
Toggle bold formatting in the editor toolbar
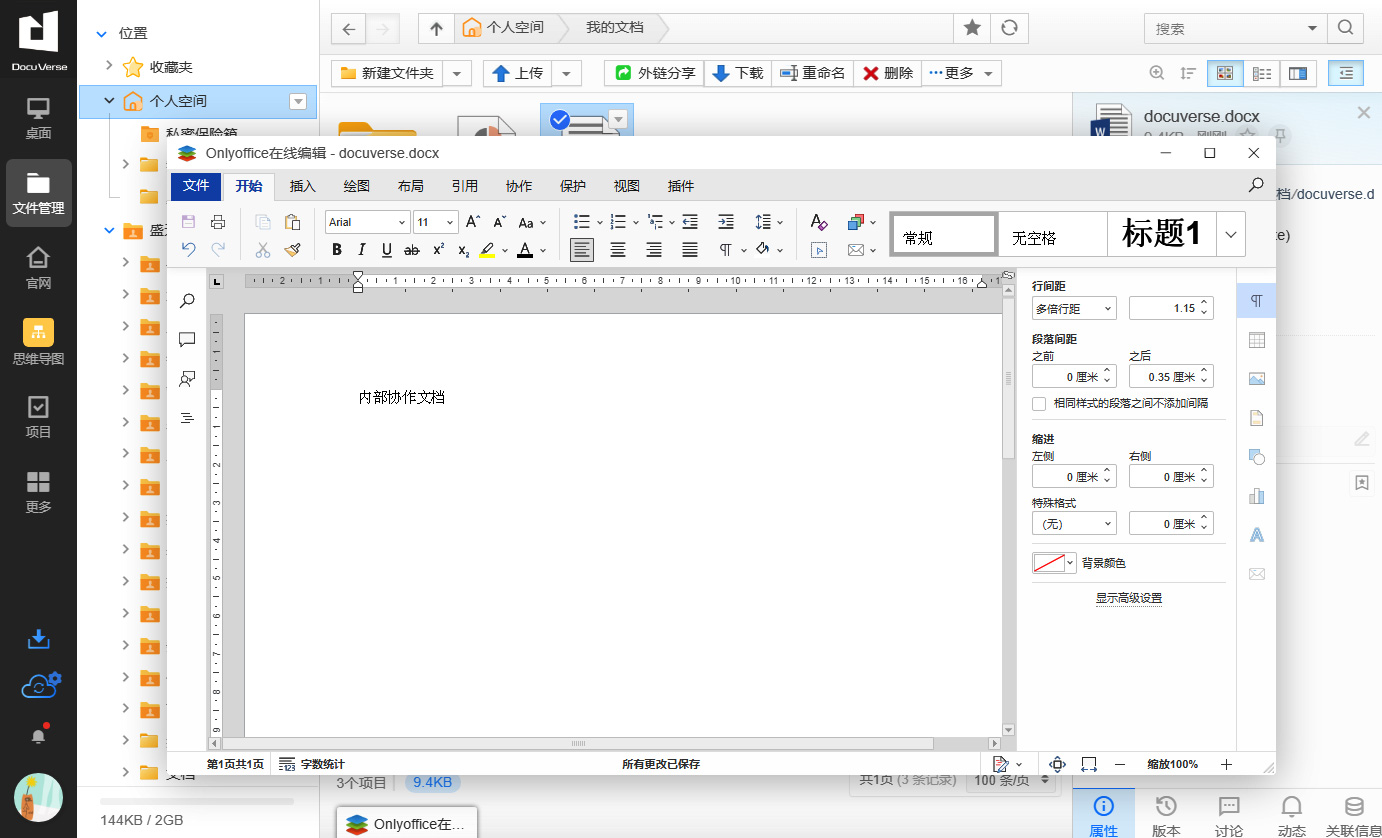[337, 250]
